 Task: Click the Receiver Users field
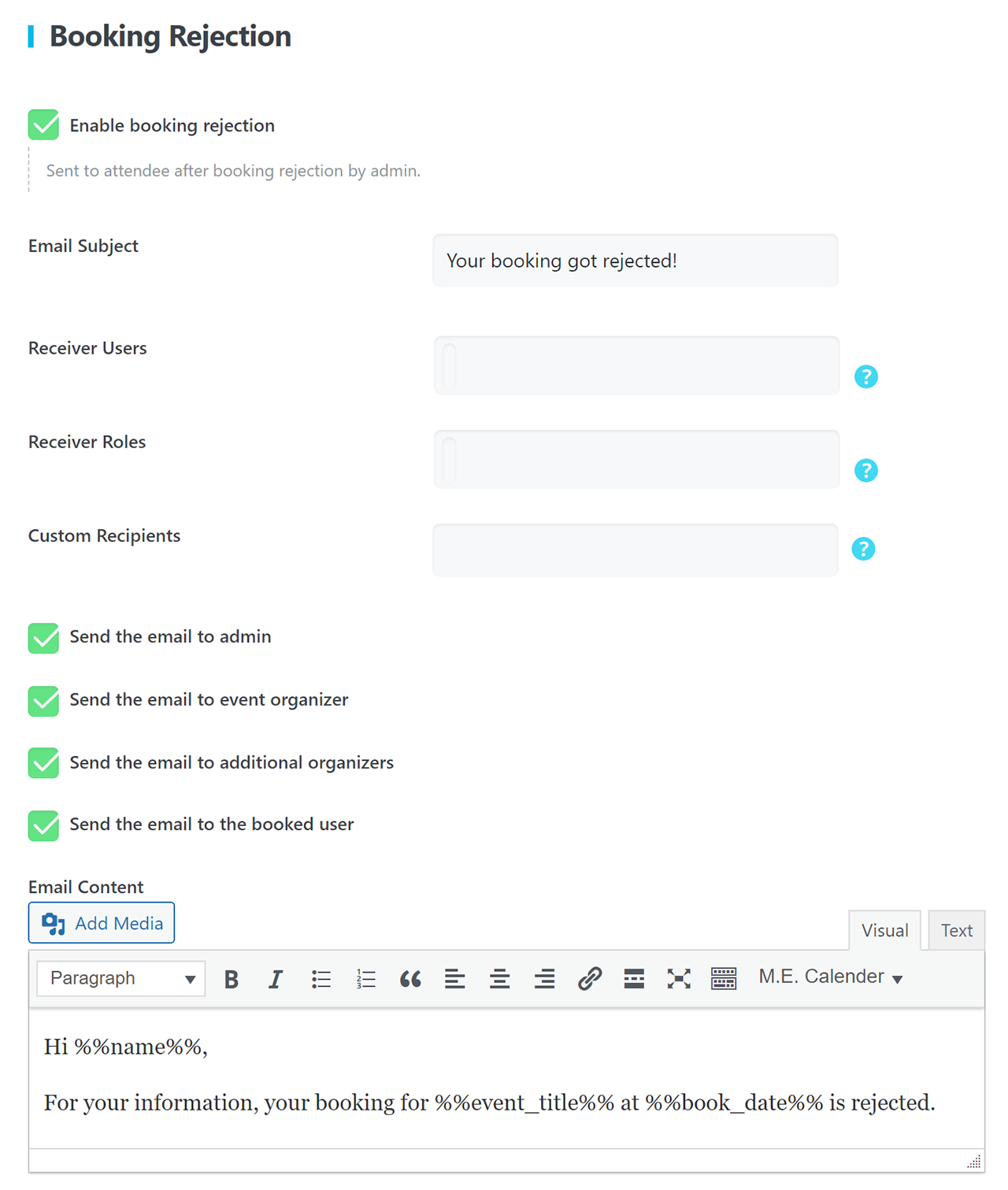pyautogui.click(x=636, y=365)
